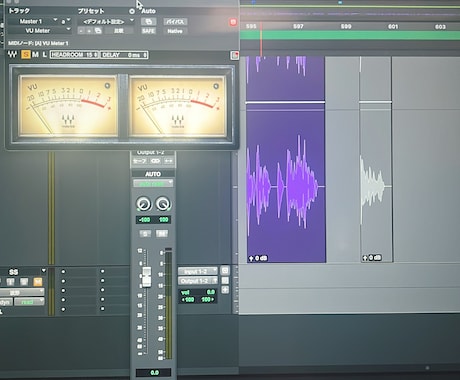
Task: Click the pan link icon under Output 1-2
Action: pyautogui.click(x=155, y=161)
